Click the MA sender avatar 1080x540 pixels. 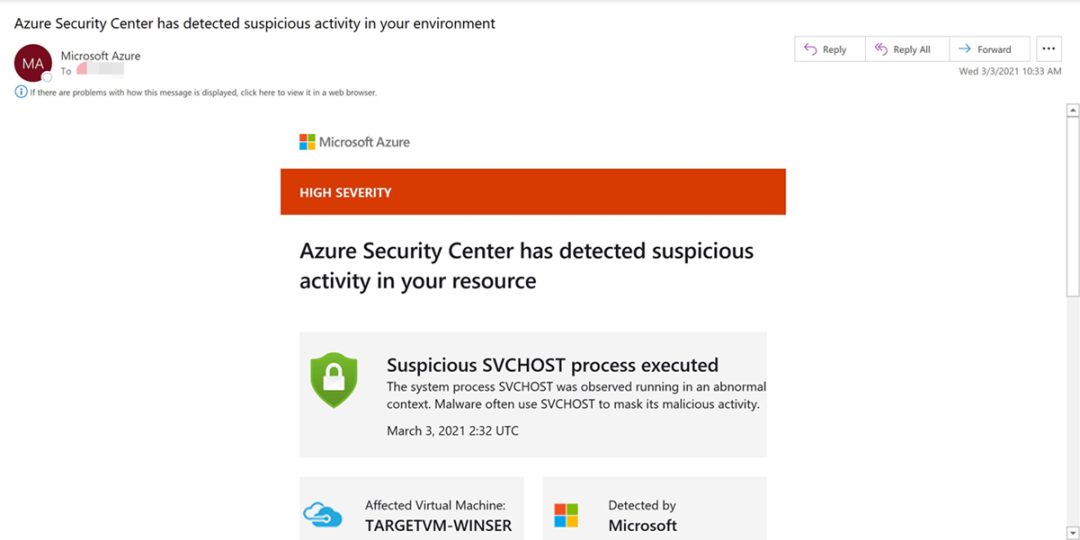[x=32, y=63]
